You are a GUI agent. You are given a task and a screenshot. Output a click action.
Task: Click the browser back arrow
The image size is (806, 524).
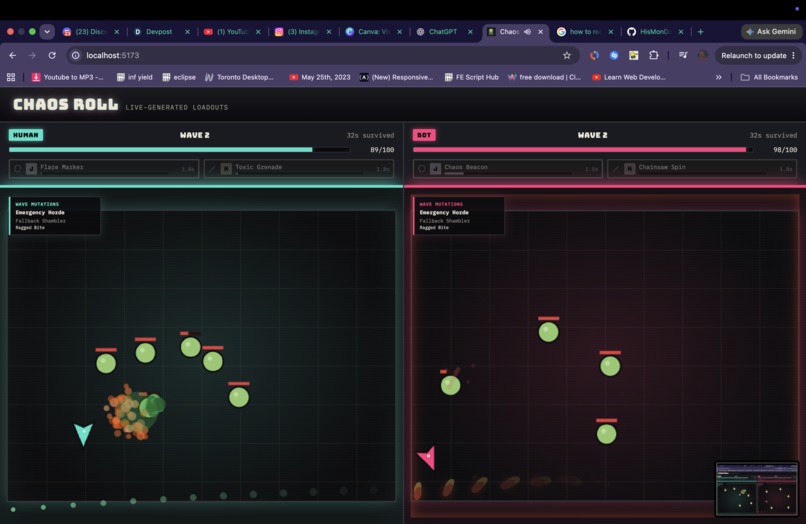[13, 56]
